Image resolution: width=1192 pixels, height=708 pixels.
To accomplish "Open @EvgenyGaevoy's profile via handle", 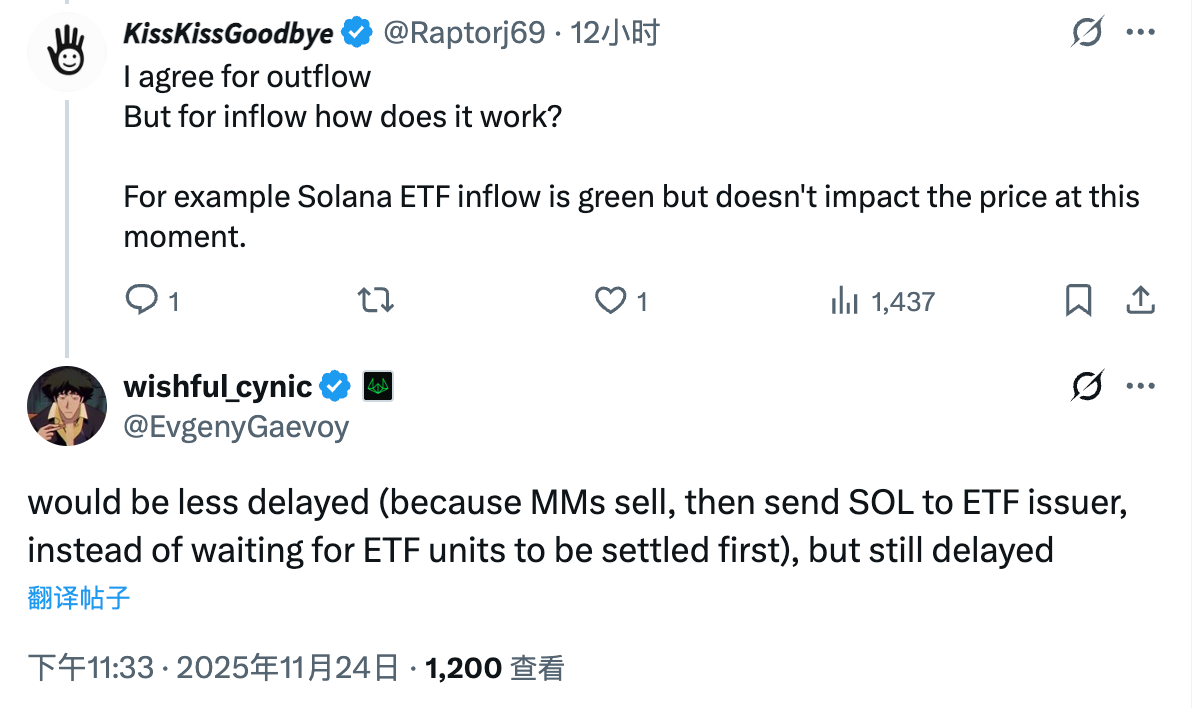I will (236, 426).
